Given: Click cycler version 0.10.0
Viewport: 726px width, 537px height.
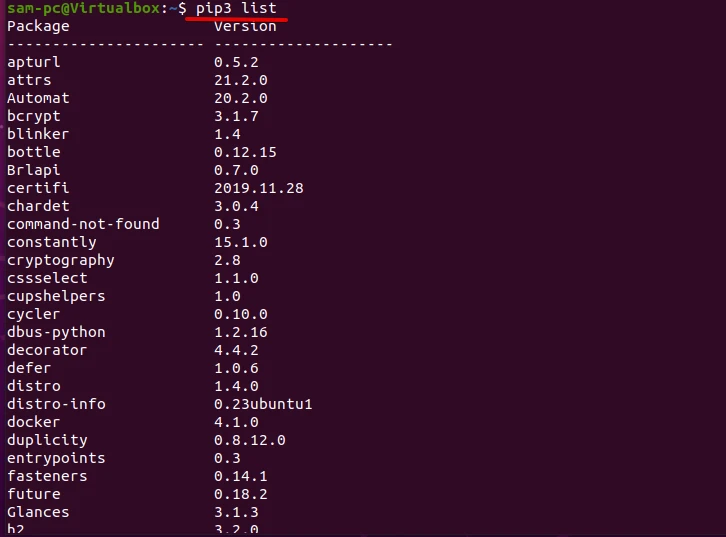Looking at the screenshot, I should point(241,315).
